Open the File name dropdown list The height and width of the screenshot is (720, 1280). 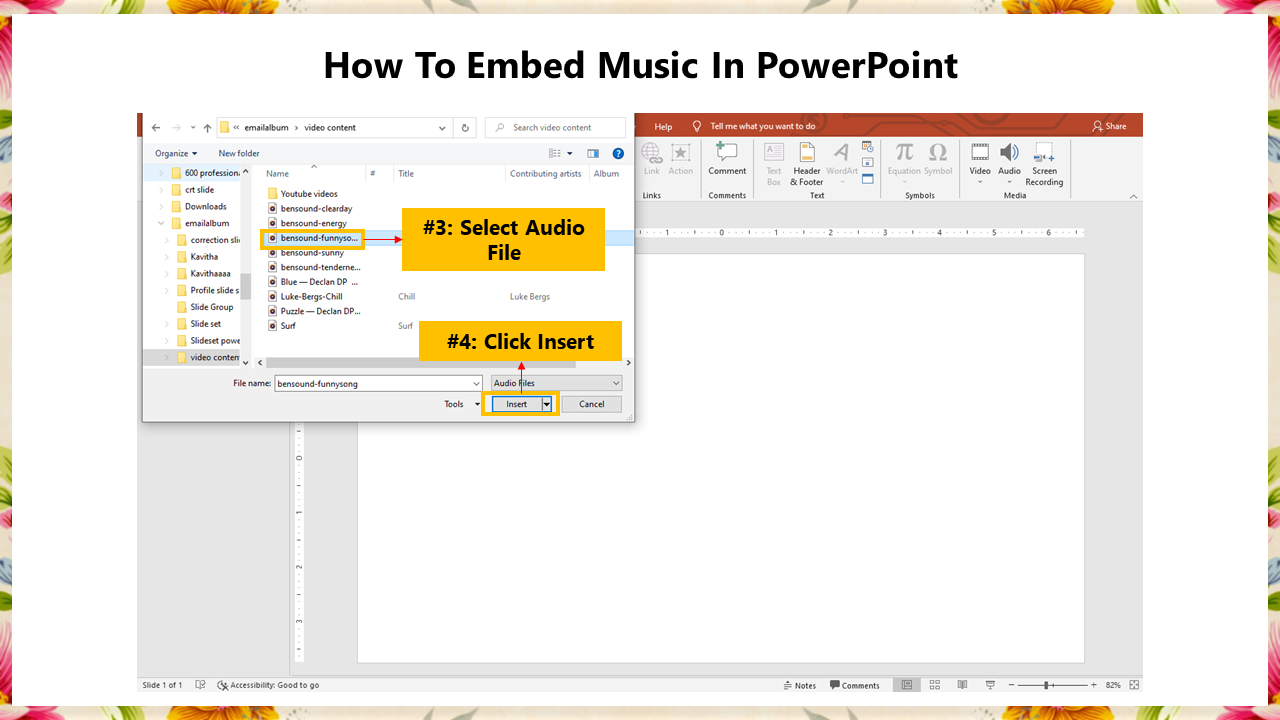pyautogui.click(x=476, y=383)
